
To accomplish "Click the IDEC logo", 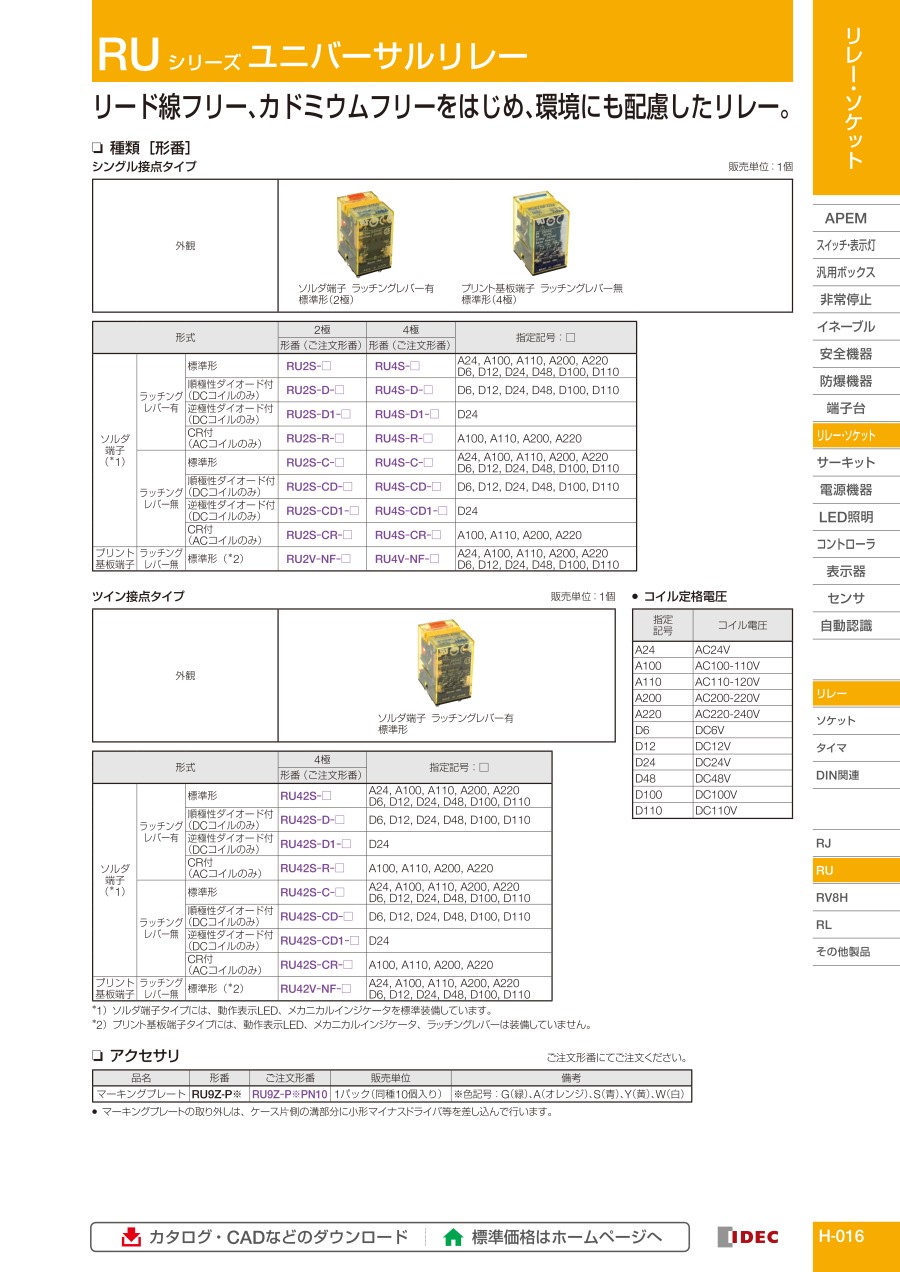I will (748, 1237).
